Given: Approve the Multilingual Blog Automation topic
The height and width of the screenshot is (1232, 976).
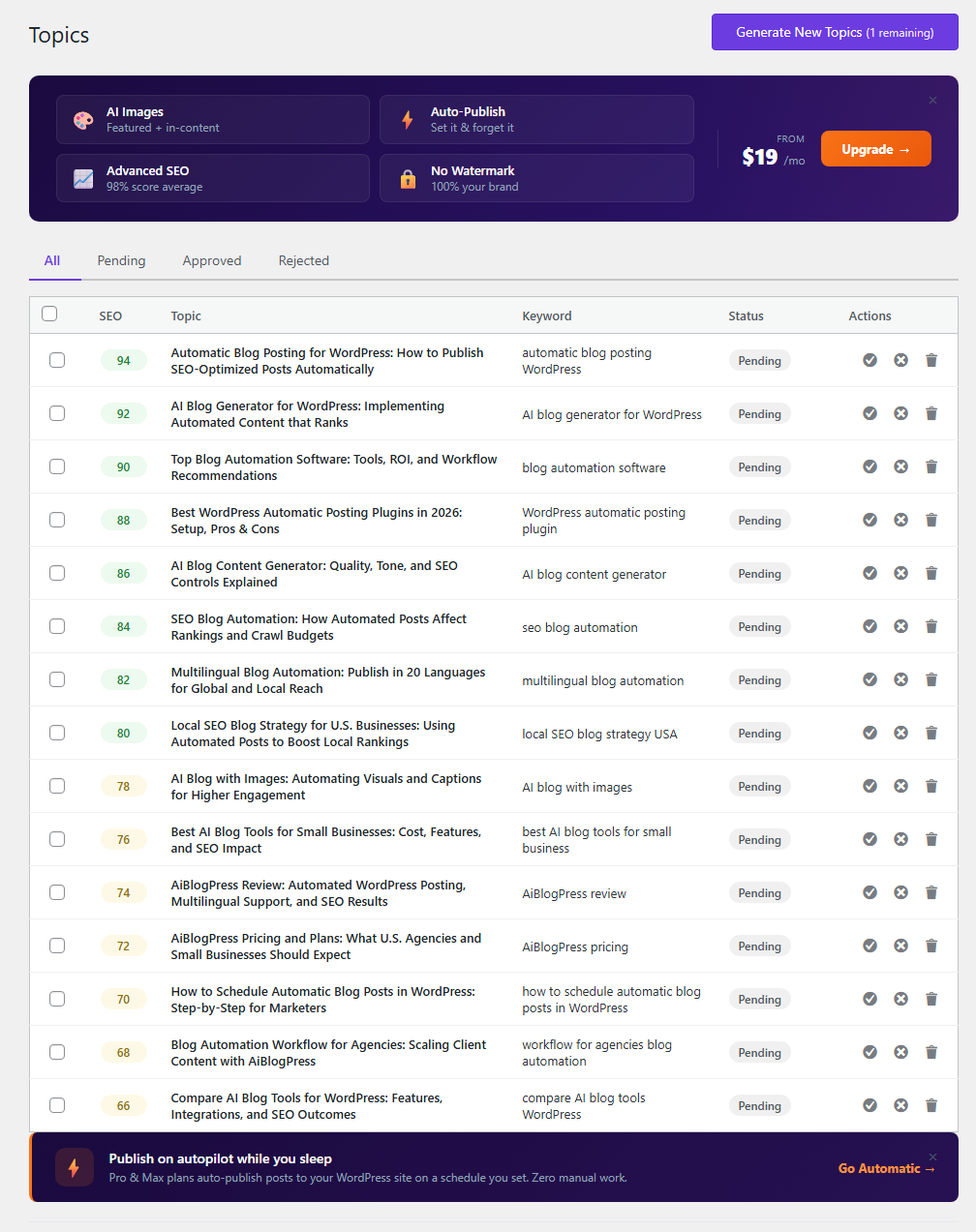Looking at the screenshot, I should (x=869, y=679).
